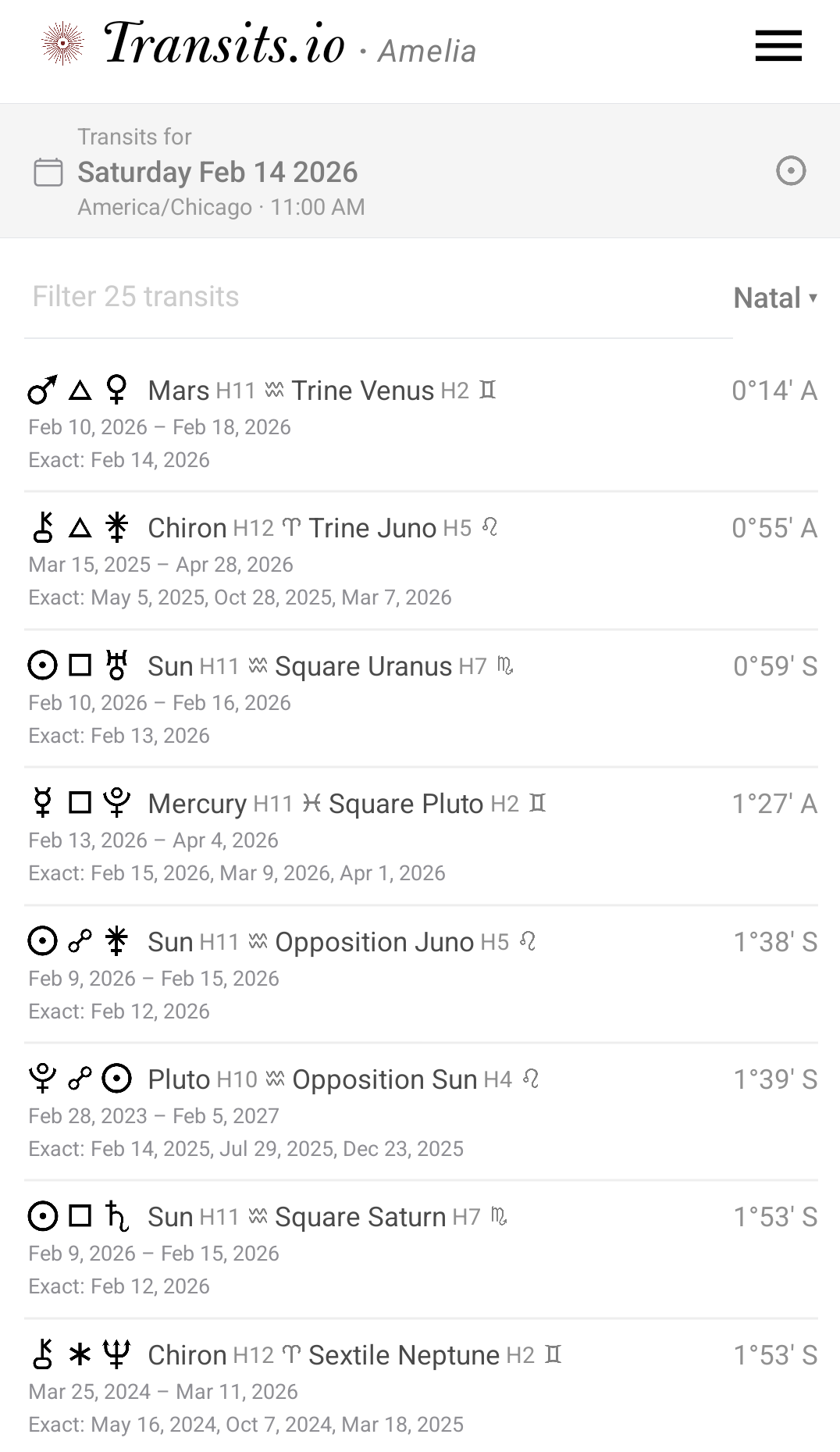This screenshot has width=840, height=1452.
Task: Click the Pluto opposition Sun glyphs
Action: [79, 1079]
